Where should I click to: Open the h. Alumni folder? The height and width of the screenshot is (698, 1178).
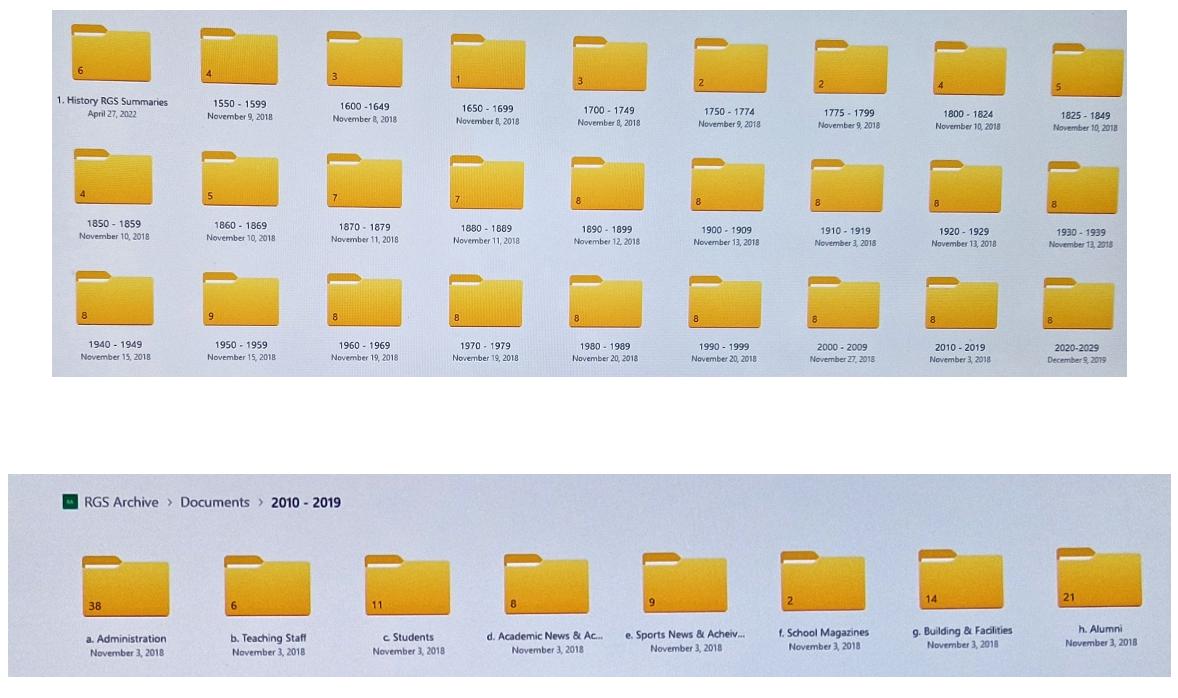pos(1099,578)
